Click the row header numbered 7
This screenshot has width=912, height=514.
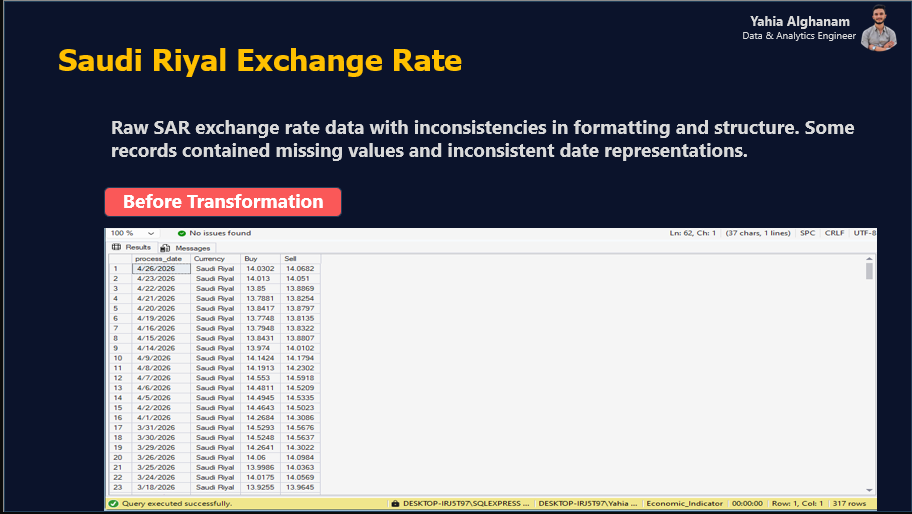120,329
